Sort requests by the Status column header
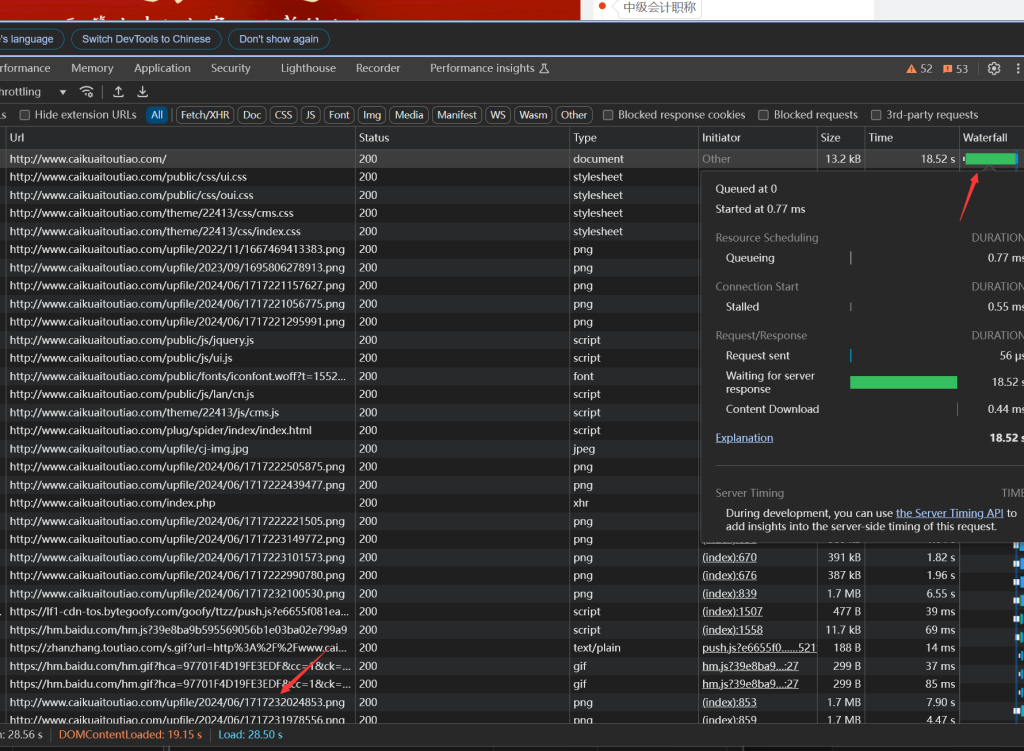Viewport: 1024px width, 751px height. (x=374, y=138)
